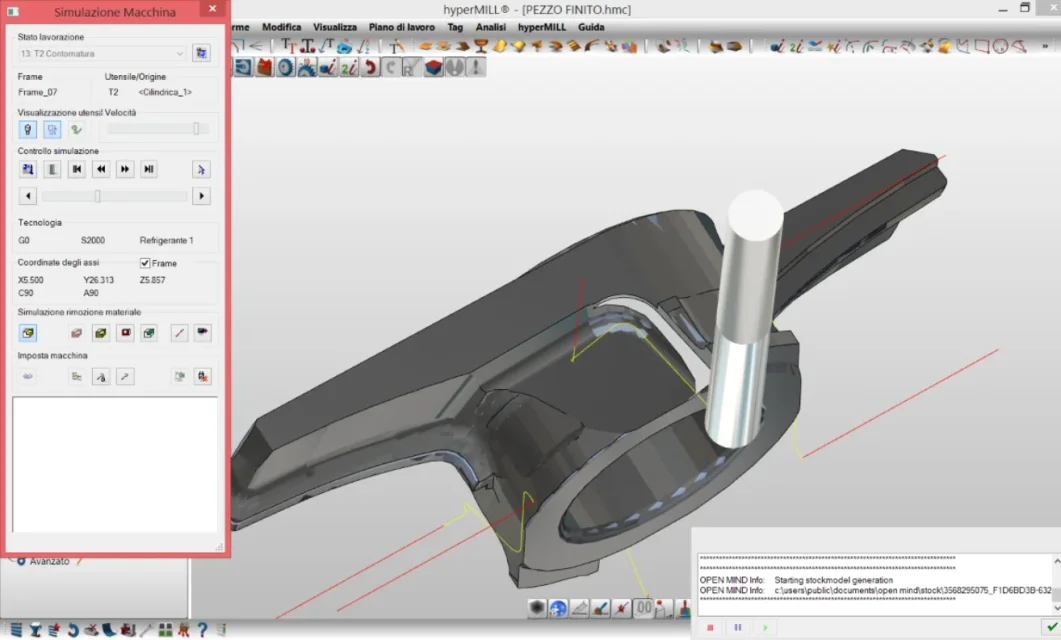The height and width of the screenshot is (640, 1061).
Task: Step simulation position right with arrow button
Action: pyautogui.click(x=201, y=196)
